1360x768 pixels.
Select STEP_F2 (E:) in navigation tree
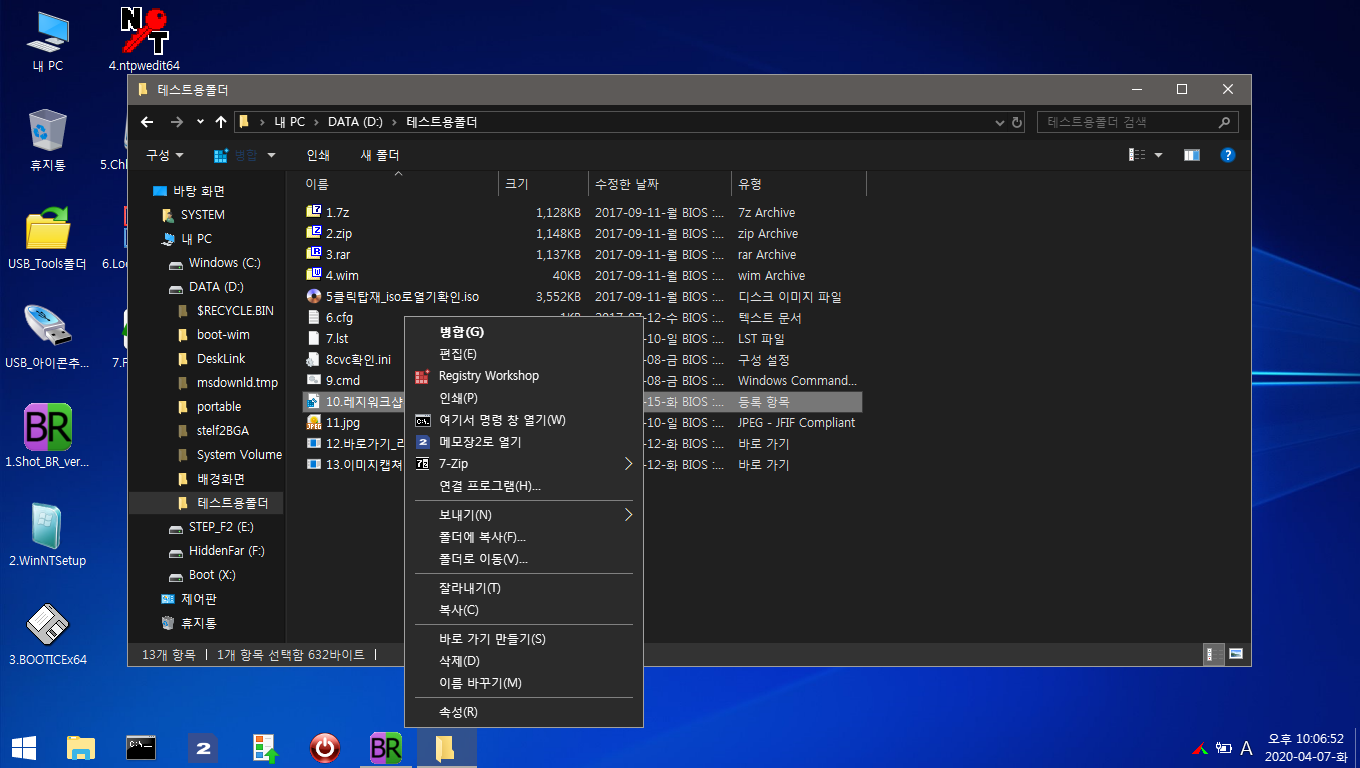(221, 527)
